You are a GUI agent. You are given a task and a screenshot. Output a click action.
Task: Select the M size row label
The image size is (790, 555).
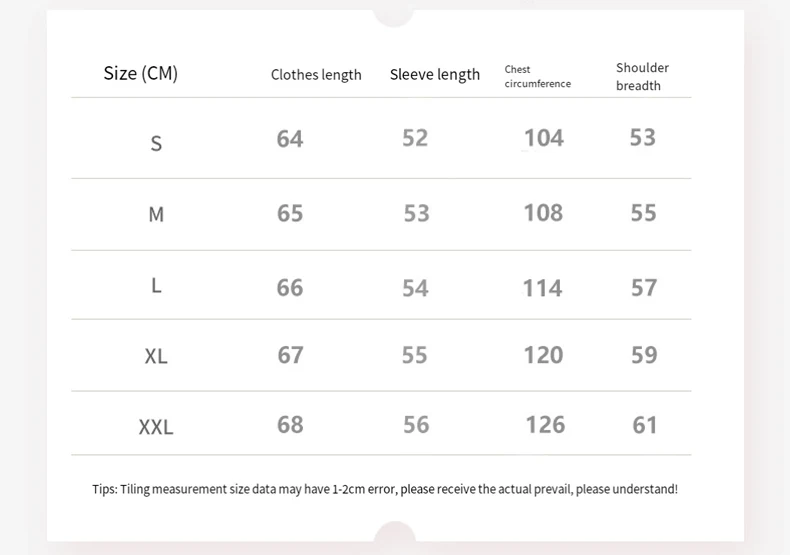156,214
